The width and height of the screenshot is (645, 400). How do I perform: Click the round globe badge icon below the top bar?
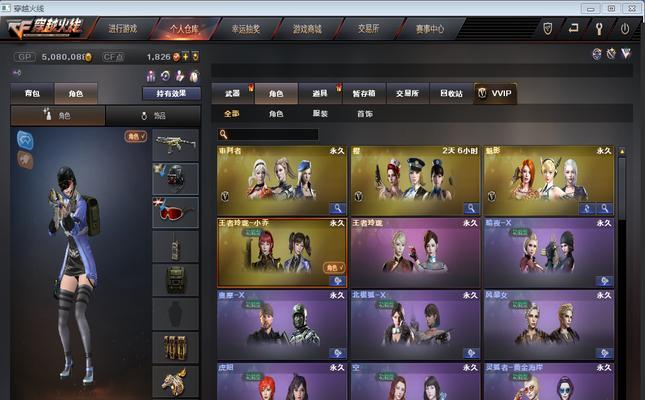pos(597,53)
